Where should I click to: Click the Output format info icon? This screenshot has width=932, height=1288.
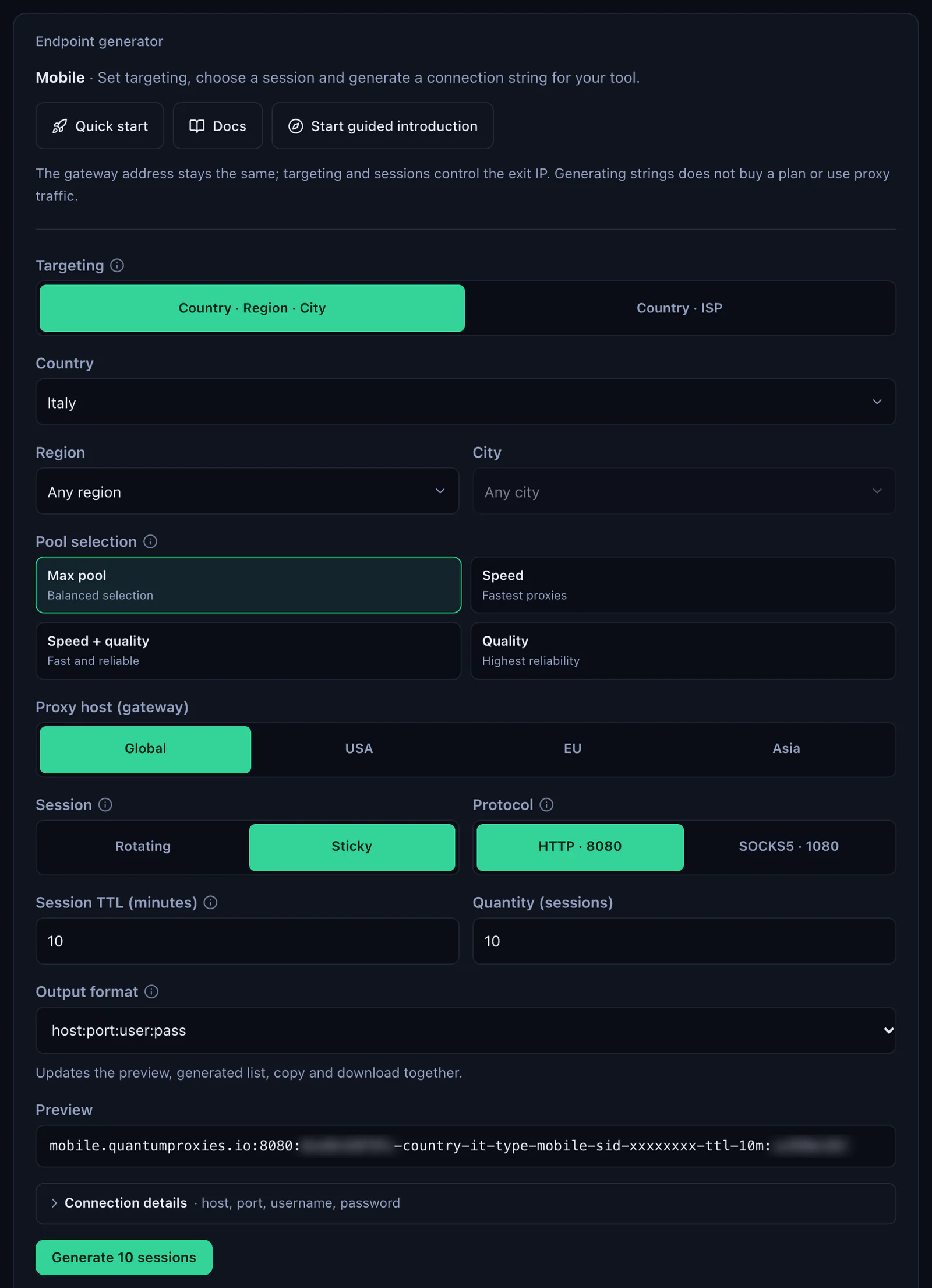(151, 991)
